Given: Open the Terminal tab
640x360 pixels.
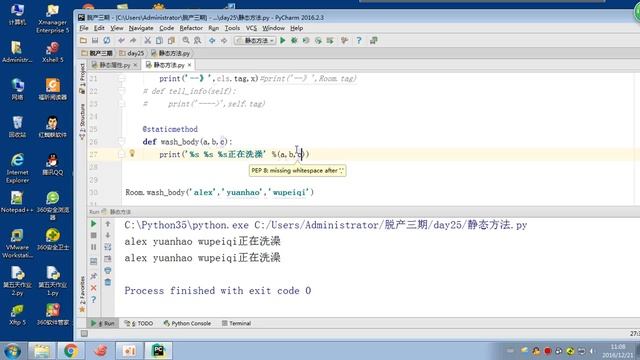Looking at the screenshot, I should 236,323.
